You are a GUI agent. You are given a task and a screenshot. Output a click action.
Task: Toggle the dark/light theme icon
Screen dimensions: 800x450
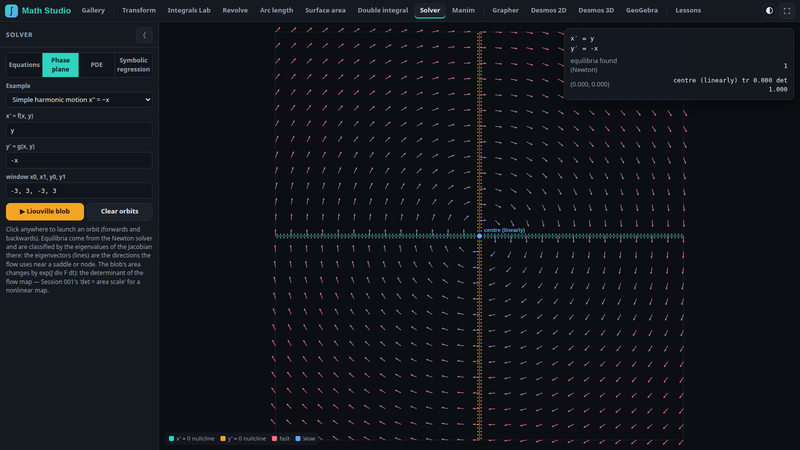[x=769, y=10]
